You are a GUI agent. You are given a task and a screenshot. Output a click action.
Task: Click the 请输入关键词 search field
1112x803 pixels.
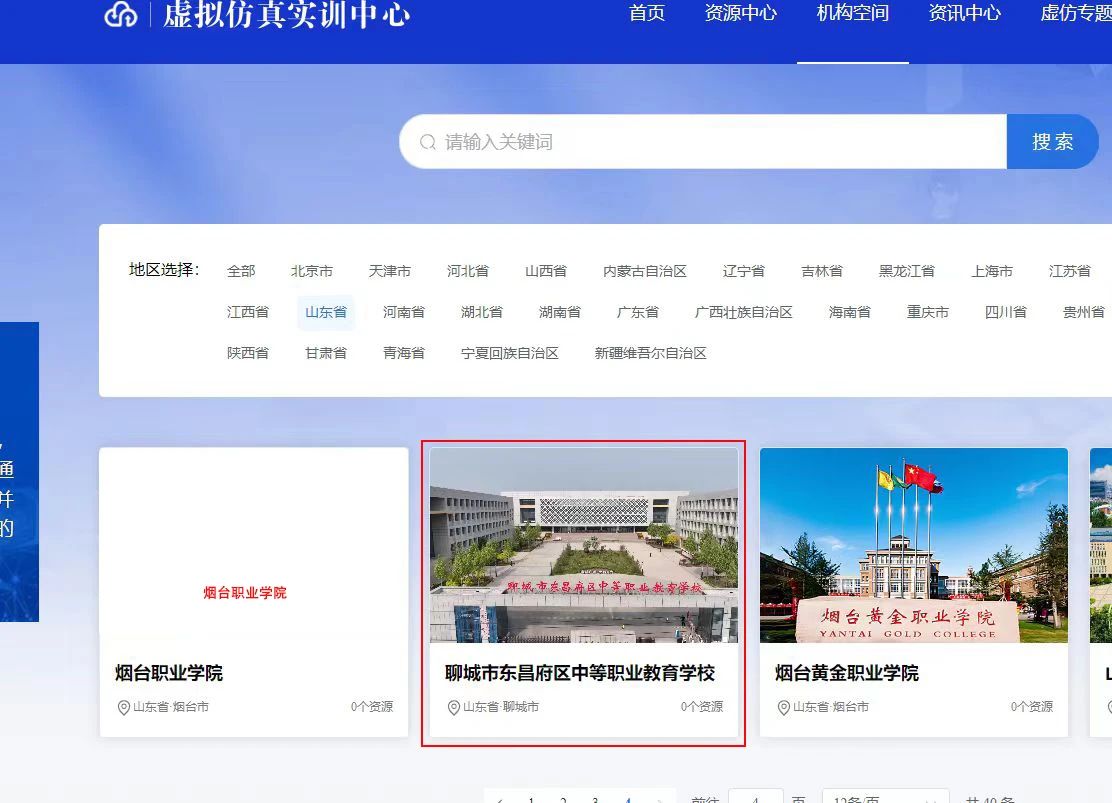720,142
